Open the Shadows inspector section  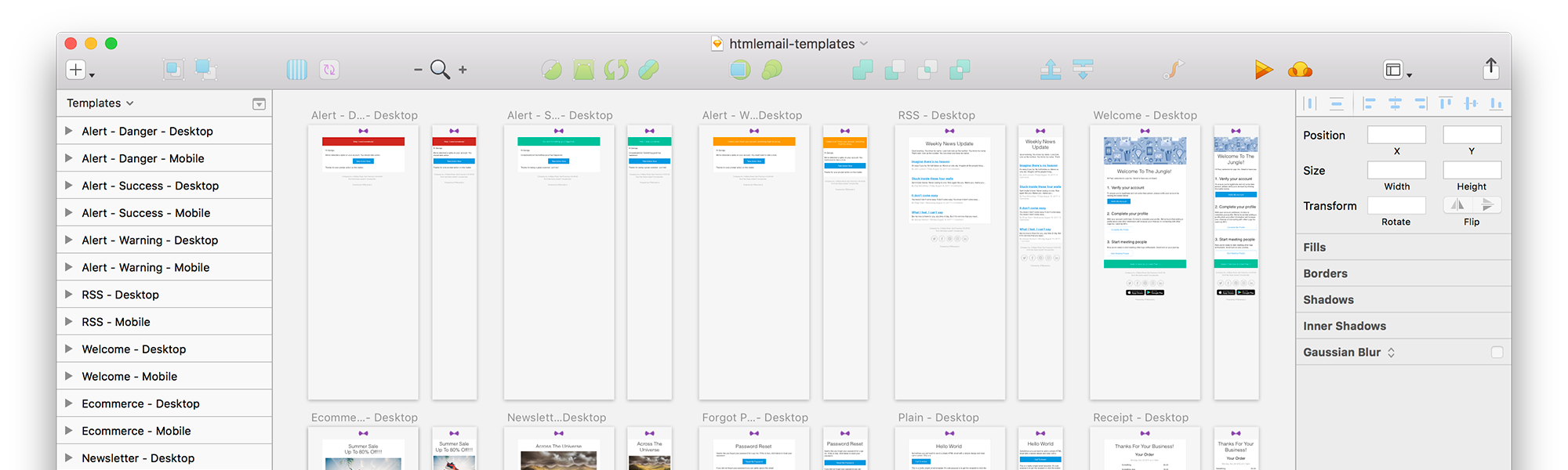[x=1403, y=299]
